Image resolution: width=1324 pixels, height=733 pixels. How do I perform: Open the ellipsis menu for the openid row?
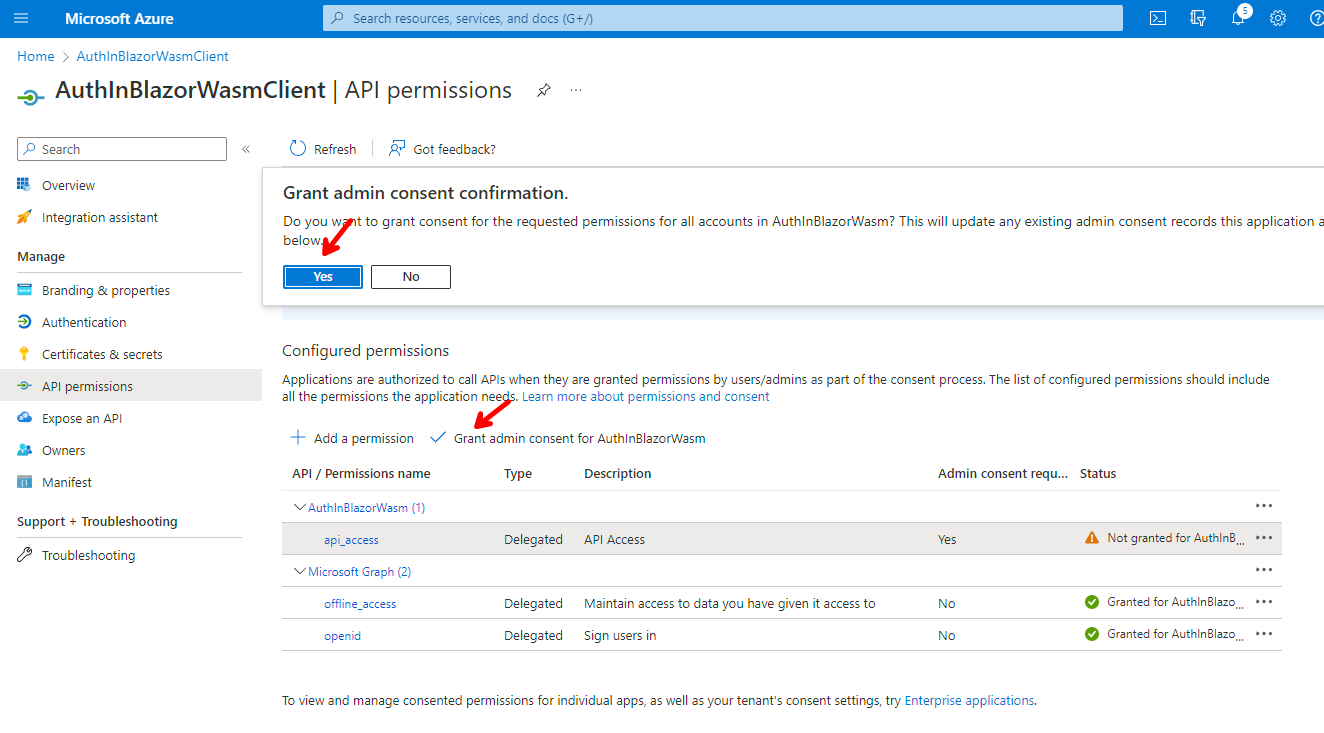(x=1264, y=634)
